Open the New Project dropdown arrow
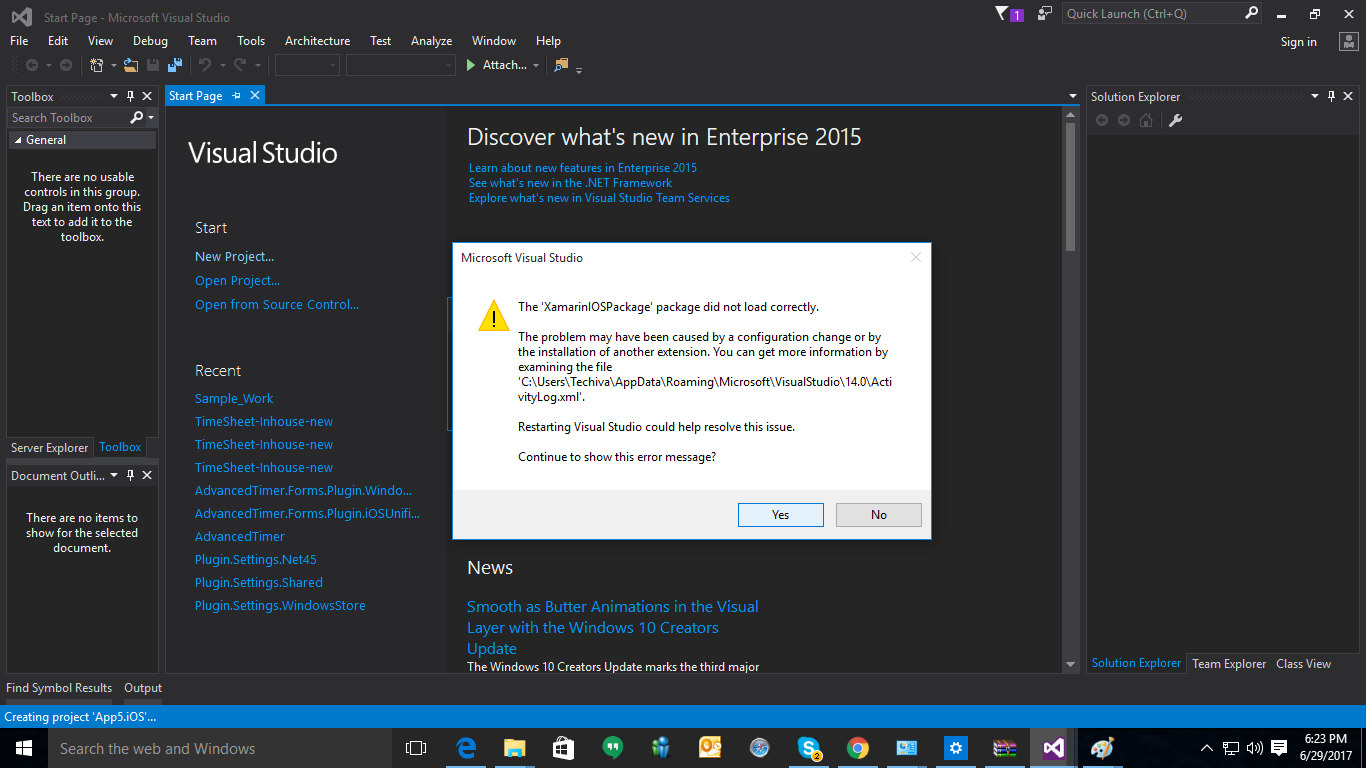Image resolution: width=1366 pixels, height=768 pixels. [x=113, y=65]
